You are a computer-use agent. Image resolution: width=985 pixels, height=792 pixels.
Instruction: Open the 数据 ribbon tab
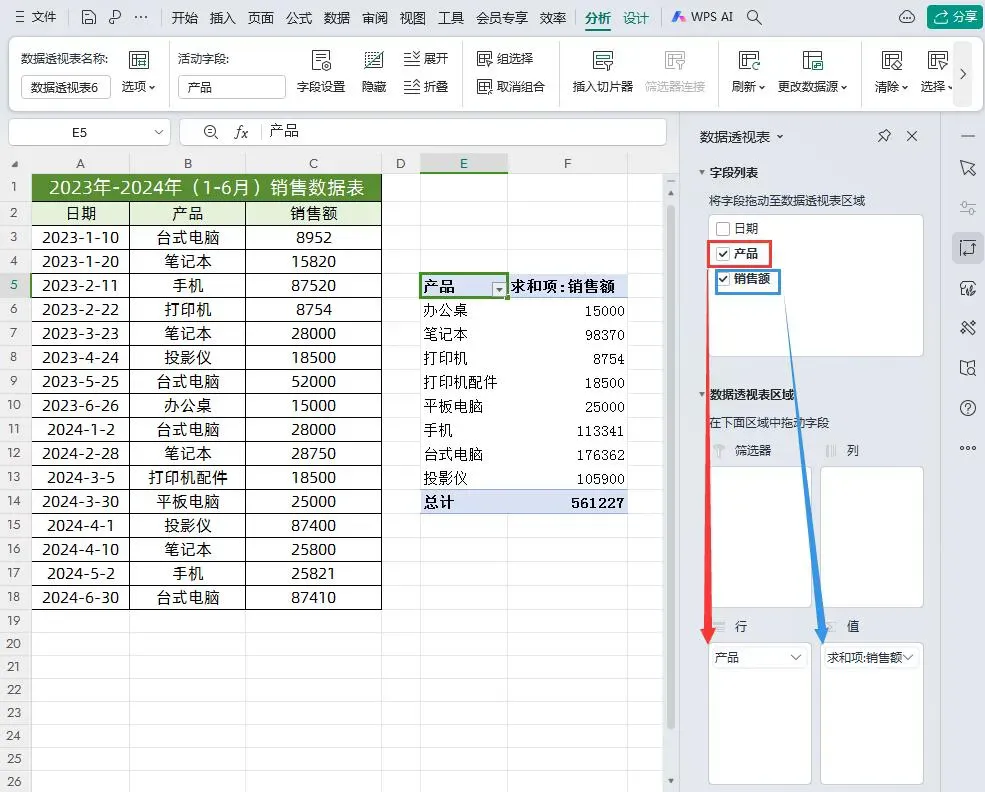337,18
